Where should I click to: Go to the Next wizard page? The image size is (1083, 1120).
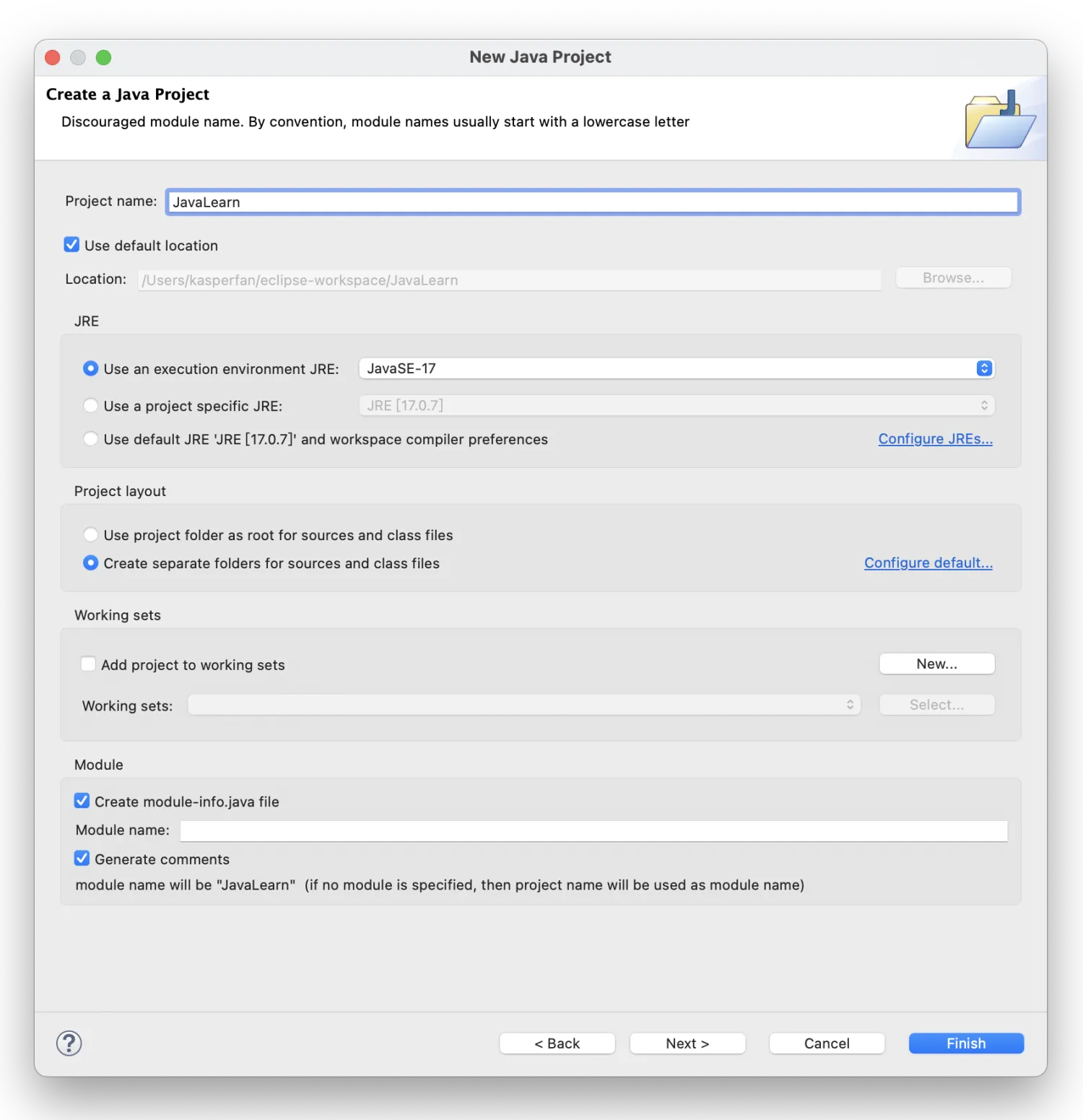pyautogui.click(x=687, y=1043)
